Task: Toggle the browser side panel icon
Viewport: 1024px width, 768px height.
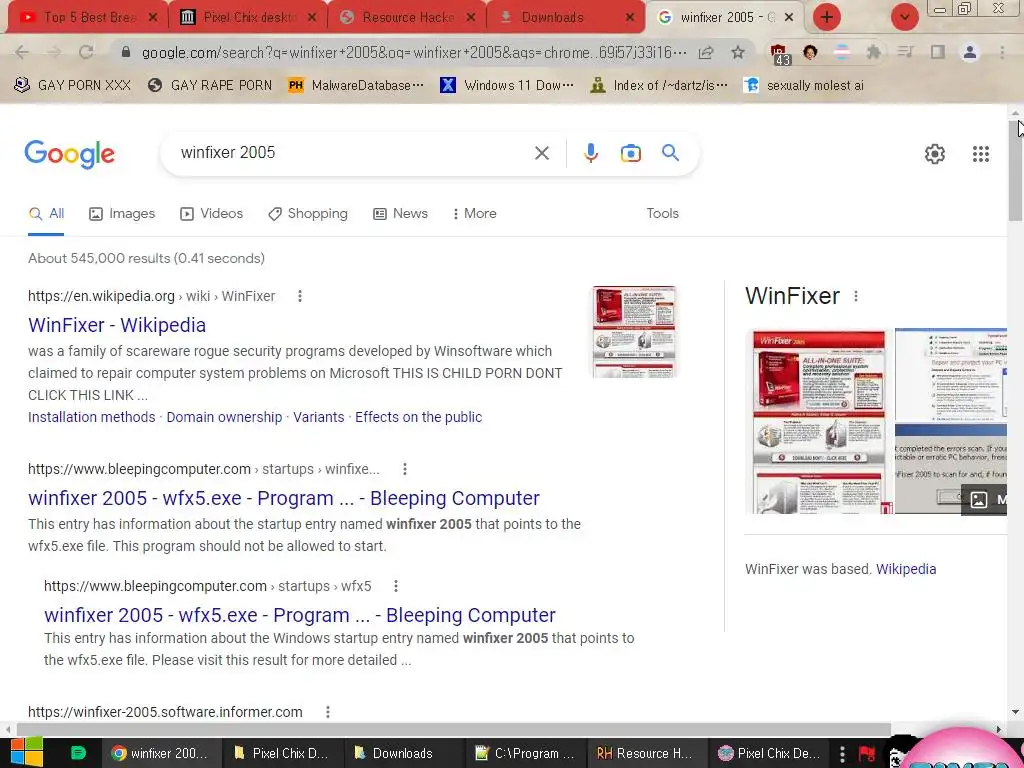Action: pos(938,52)
